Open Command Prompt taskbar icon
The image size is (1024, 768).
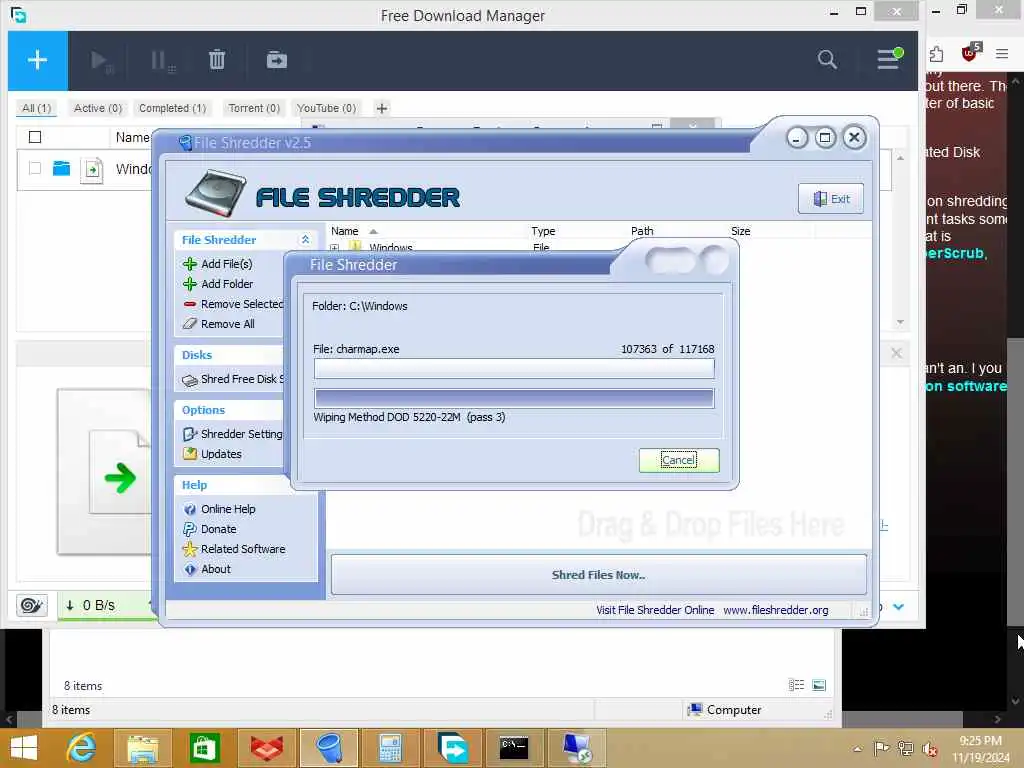[x=513, y=748]
